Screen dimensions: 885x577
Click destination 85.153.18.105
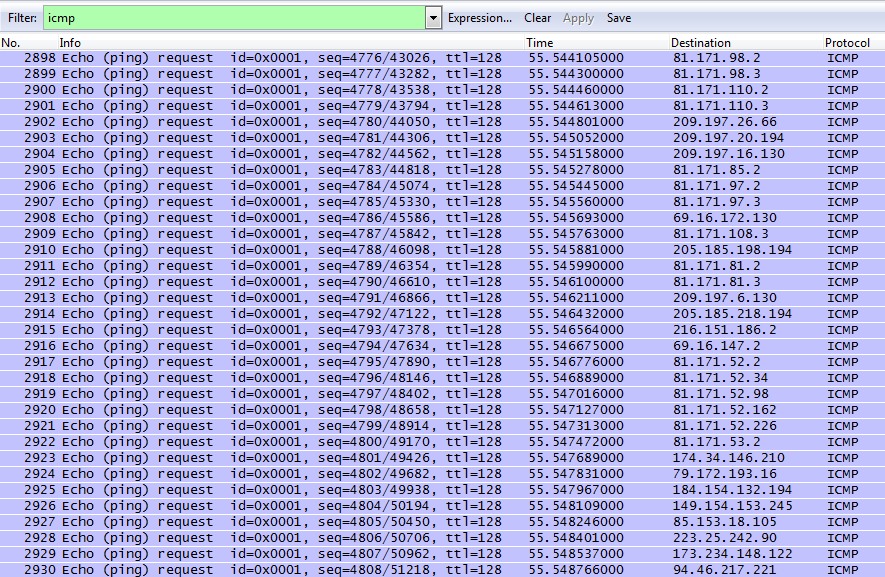pos(725,522)
